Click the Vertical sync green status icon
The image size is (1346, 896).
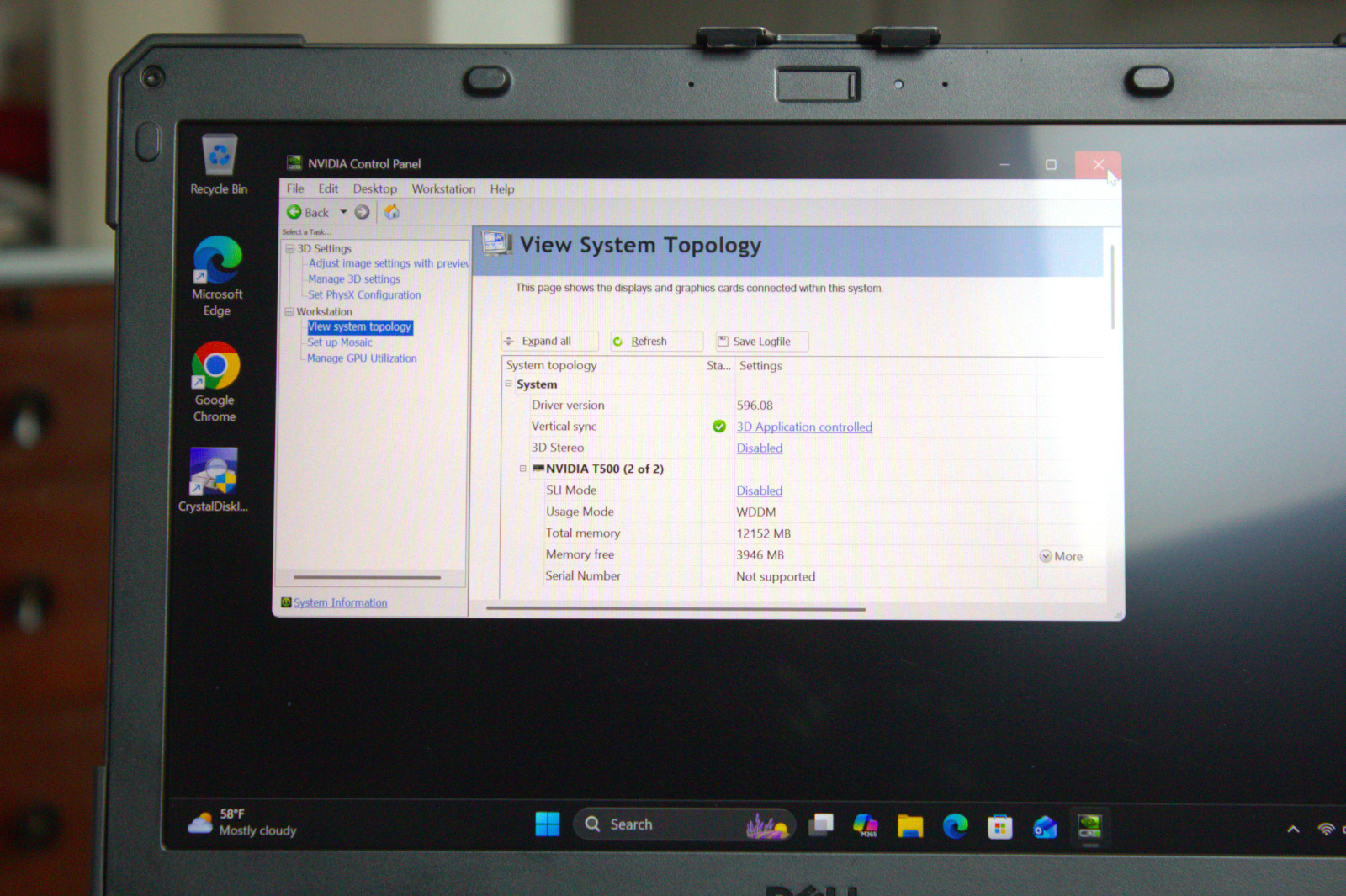click(x=719, y=427)
